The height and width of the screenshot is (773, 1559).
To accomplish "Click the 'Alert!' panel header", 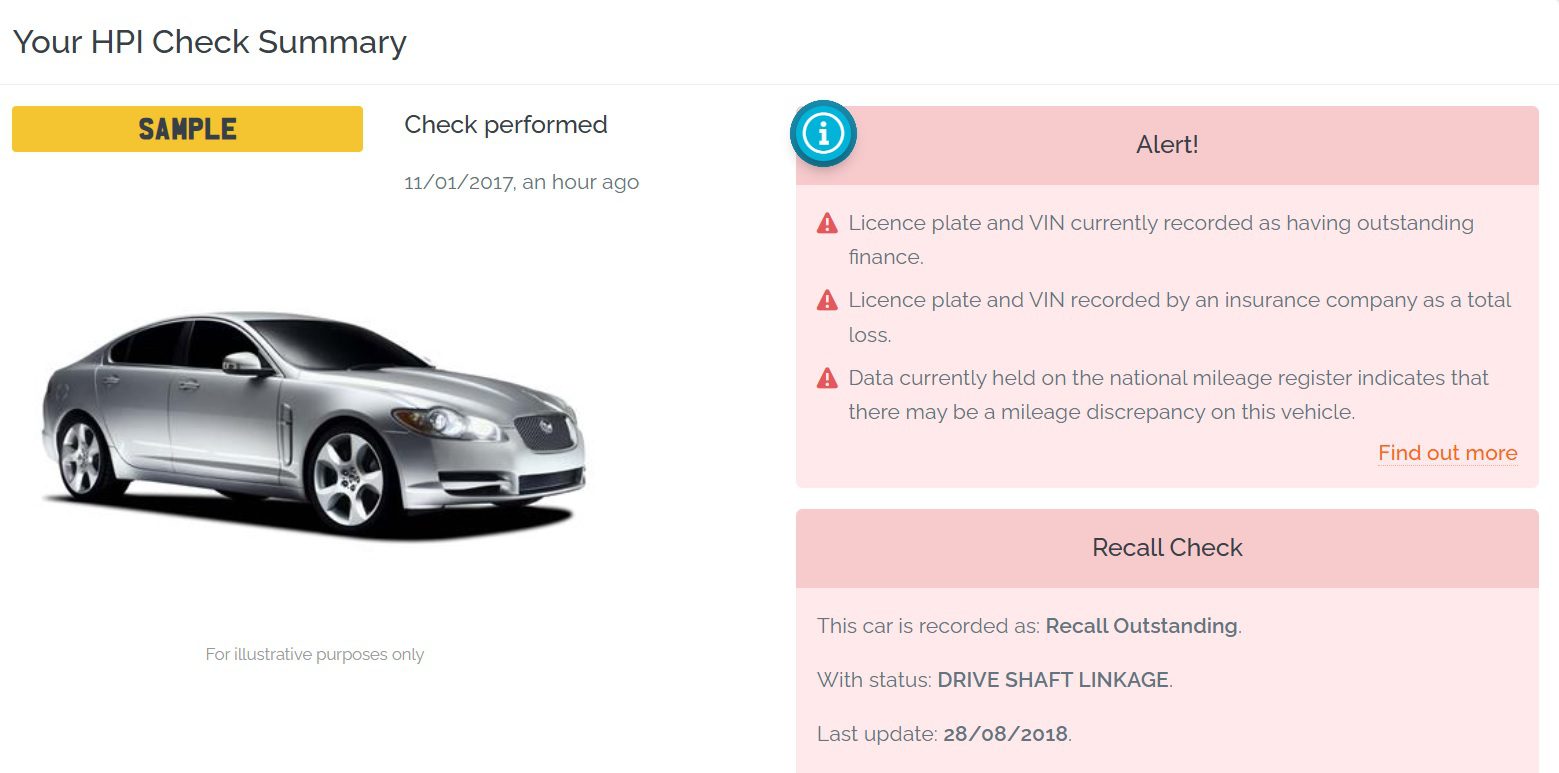I will 1167,145.
